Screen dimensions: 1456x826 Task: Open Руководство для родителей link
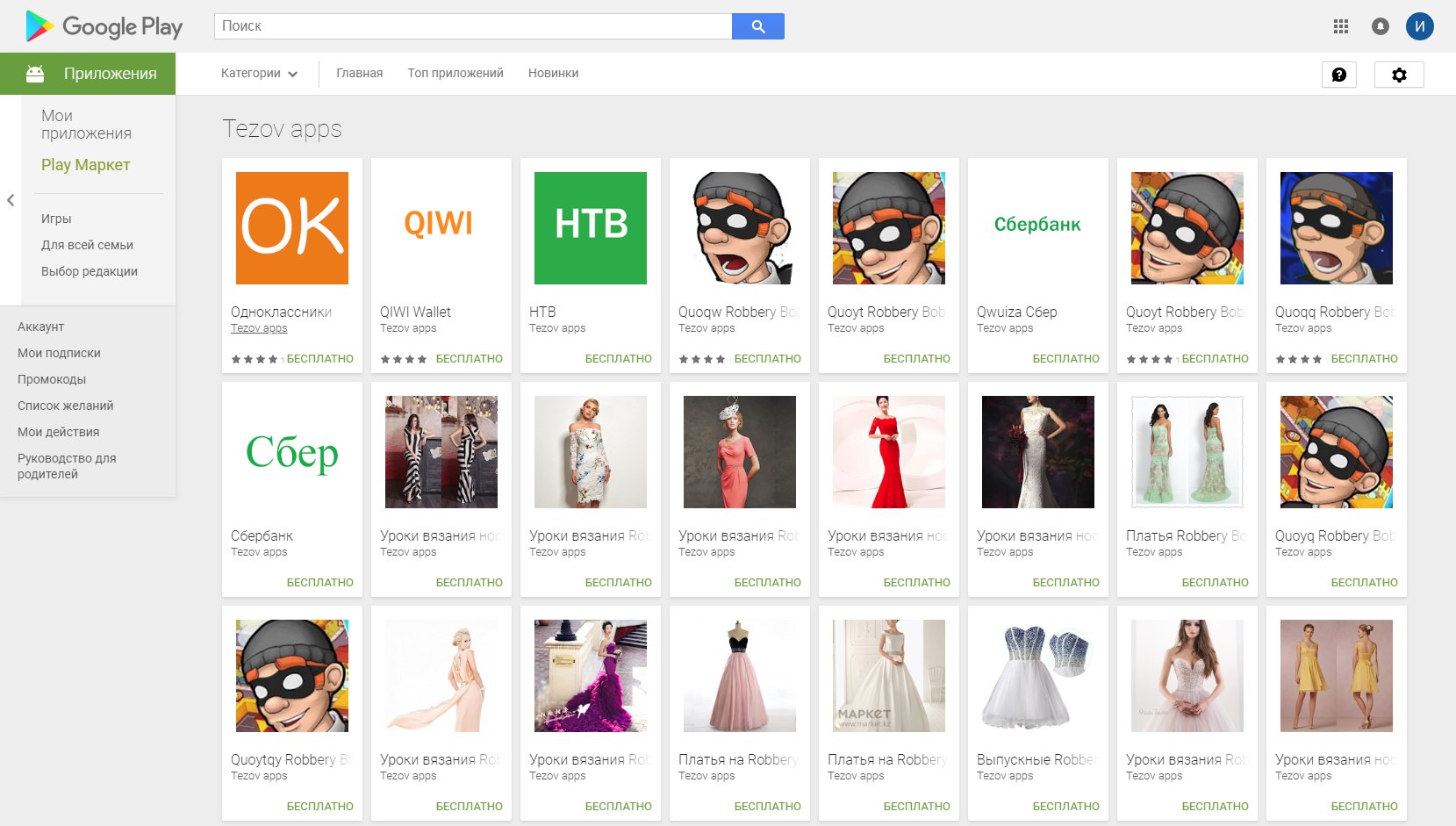click(67, 466)
